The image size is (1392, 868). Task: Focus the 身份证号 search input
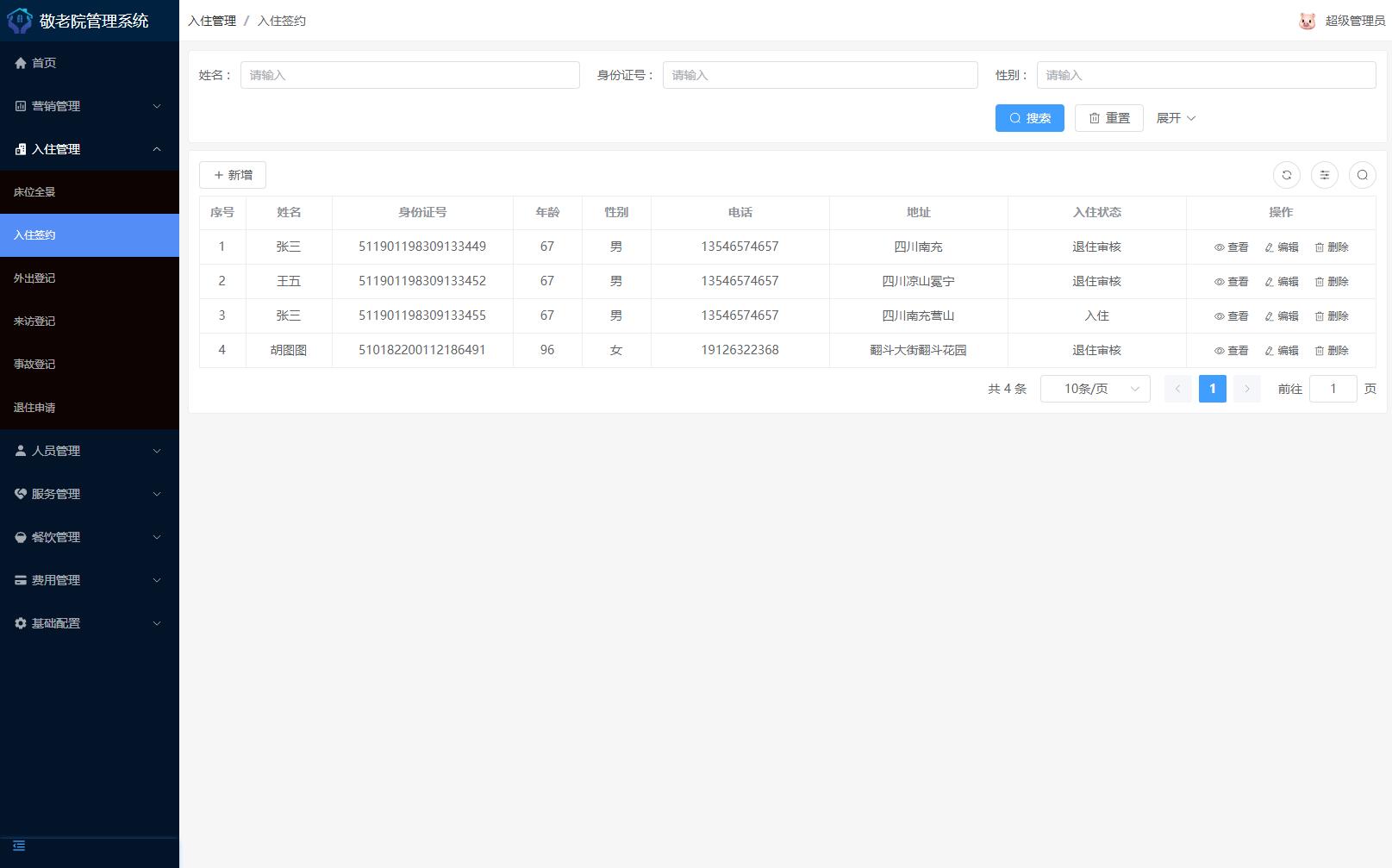[821, 75]
